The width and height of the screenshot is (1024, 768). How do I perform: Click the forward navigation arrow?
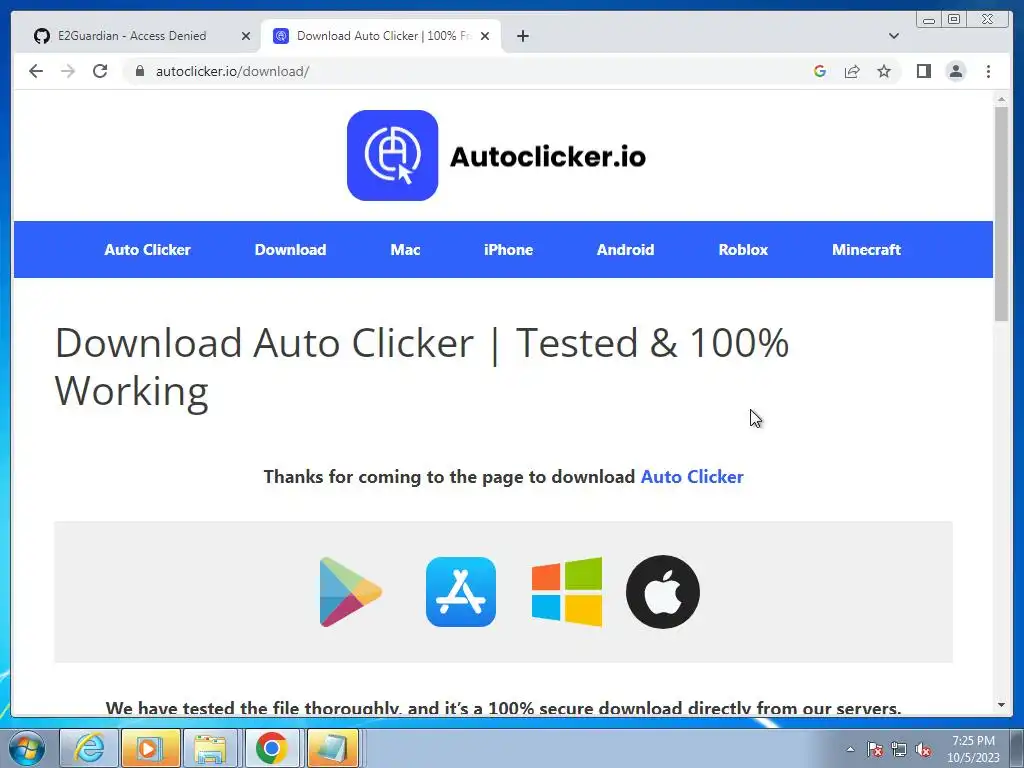point(68,71)
